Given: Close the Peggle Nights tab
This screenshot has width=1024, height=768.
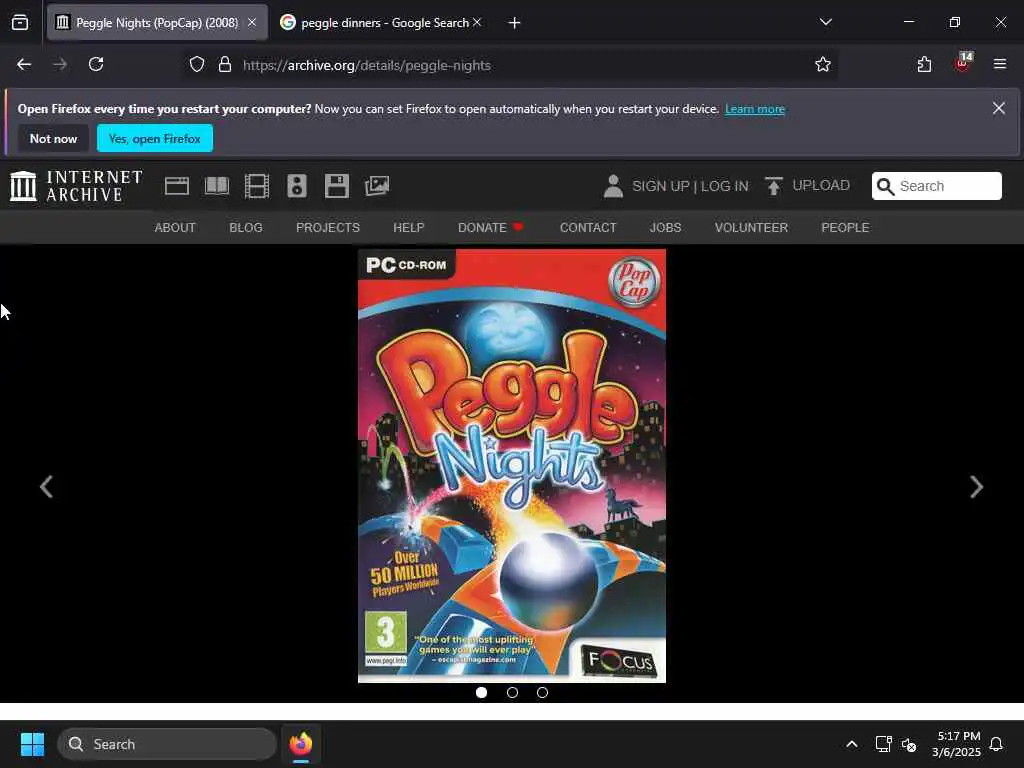Looking at the screenshot, I should 252,22.
